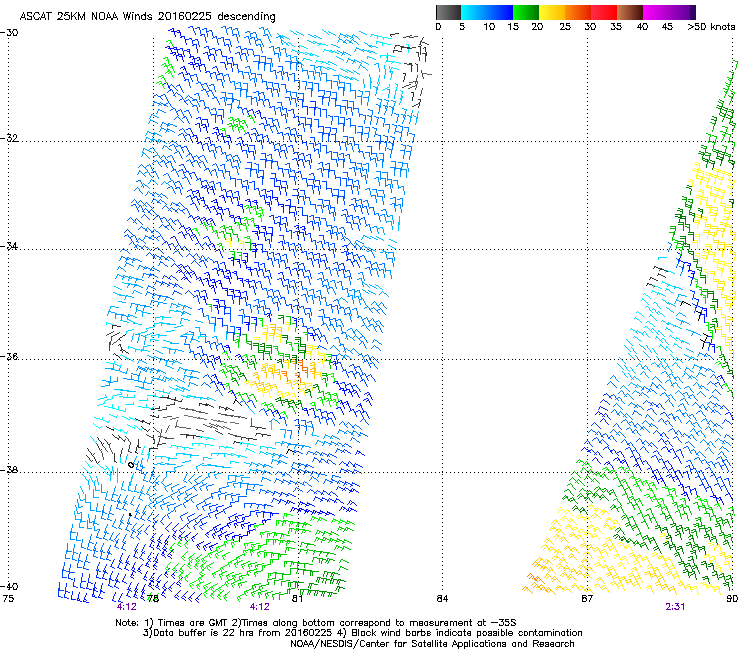Click the orange wind barbs near 81E 36S

[294, 371]
